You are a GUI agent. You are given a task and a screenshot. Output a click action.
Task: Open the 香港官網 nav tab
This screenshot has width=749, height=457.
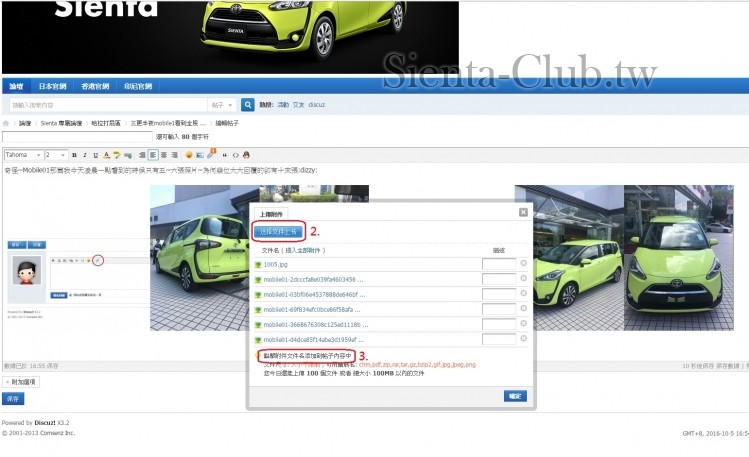pos(95,87)
